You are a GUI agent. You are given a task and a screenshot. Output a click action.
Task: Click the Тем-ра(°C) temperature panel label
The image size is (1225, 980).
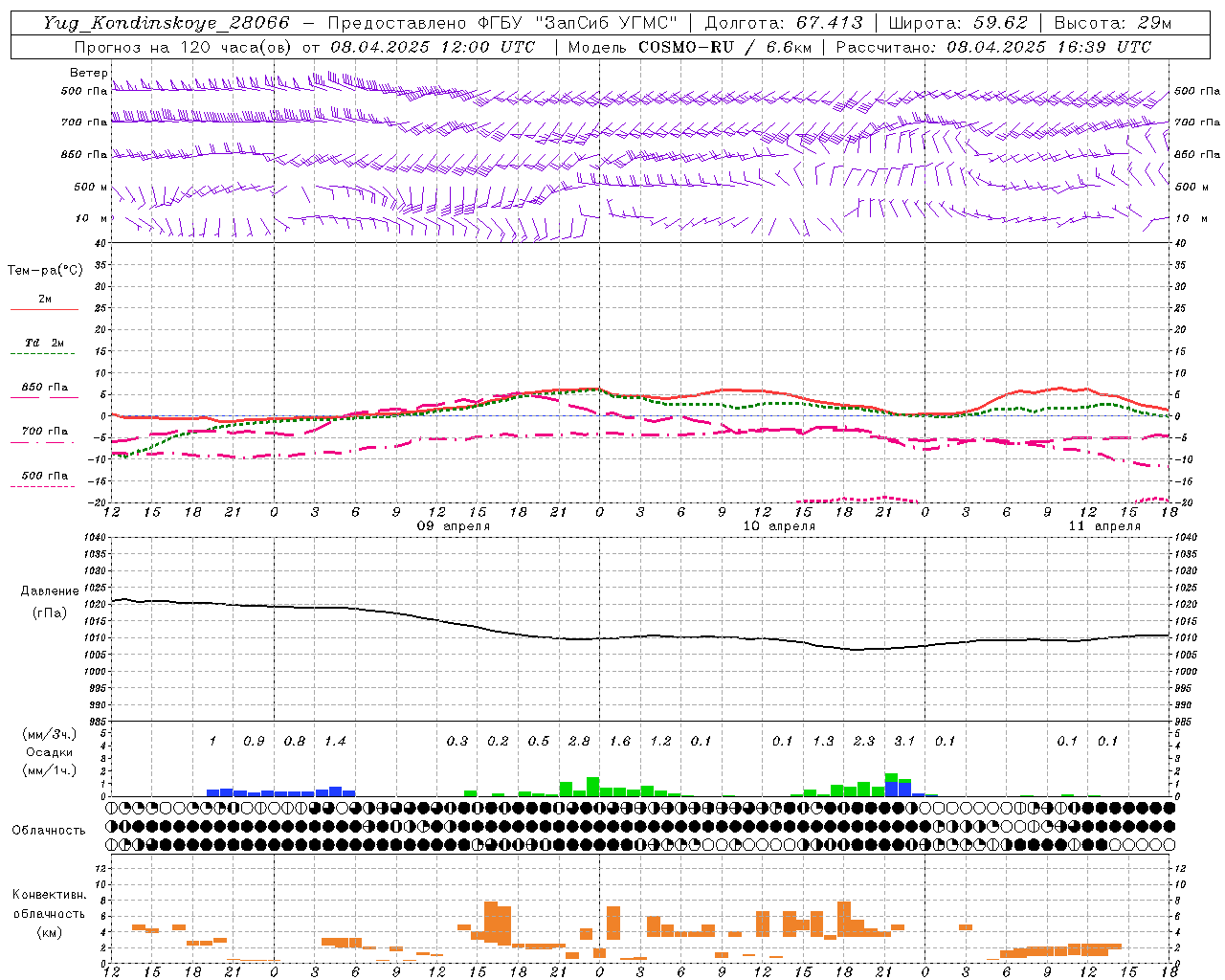(x=45, y=271)
